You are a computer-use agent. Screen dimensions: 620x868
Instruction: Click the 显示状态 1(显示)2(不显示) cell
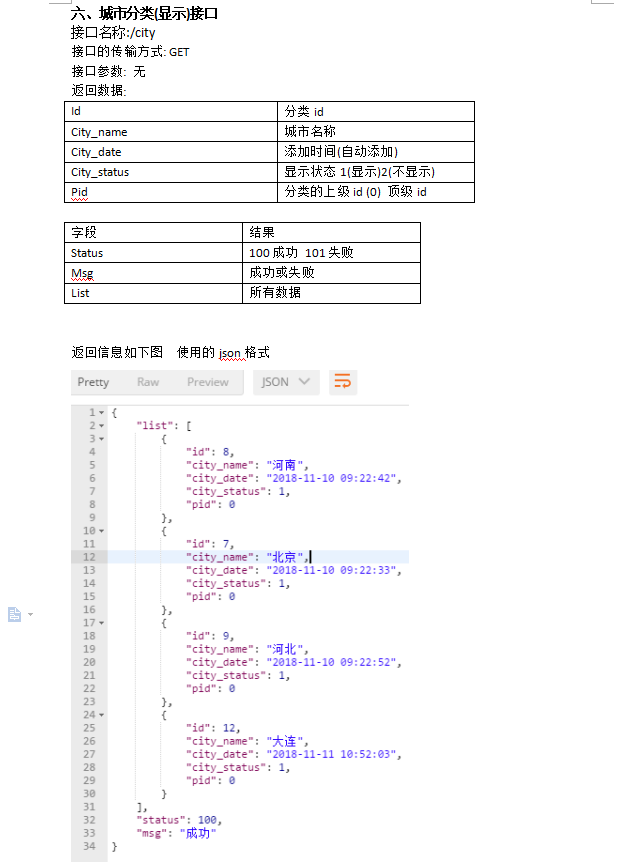[x=376, y=172]
